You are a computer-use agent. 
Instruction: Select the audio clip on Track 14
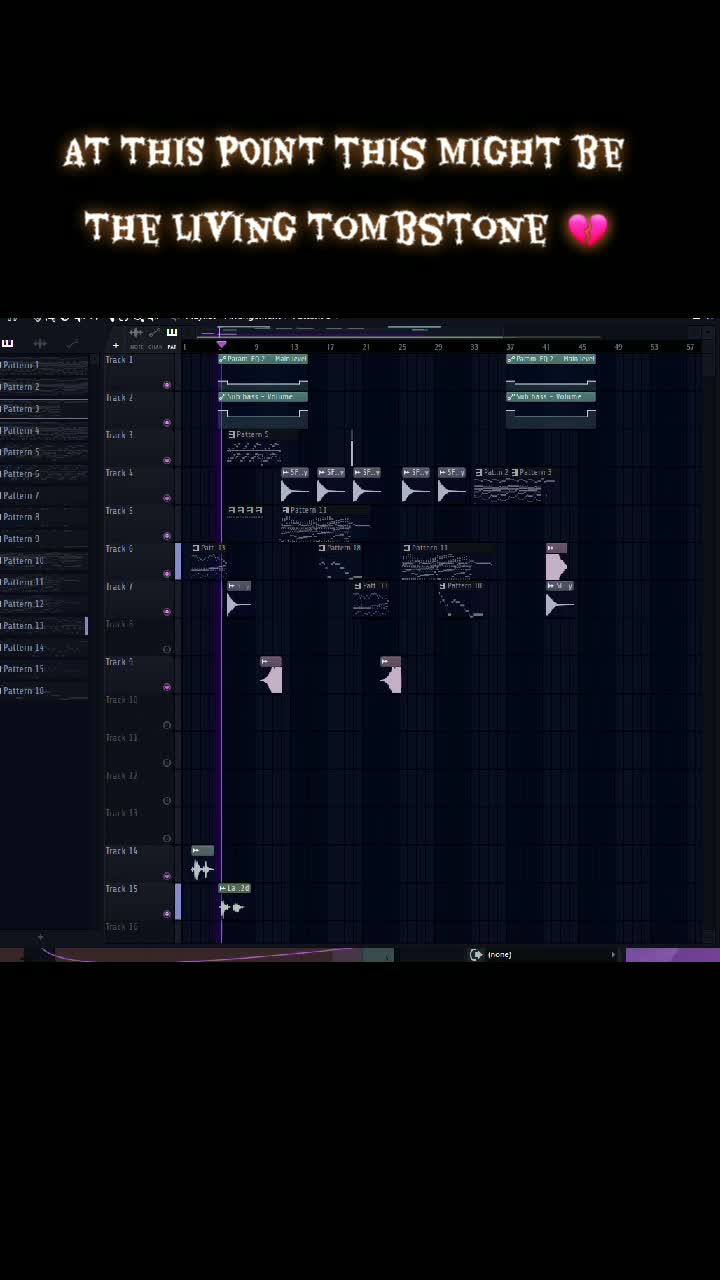coord(202,864)
